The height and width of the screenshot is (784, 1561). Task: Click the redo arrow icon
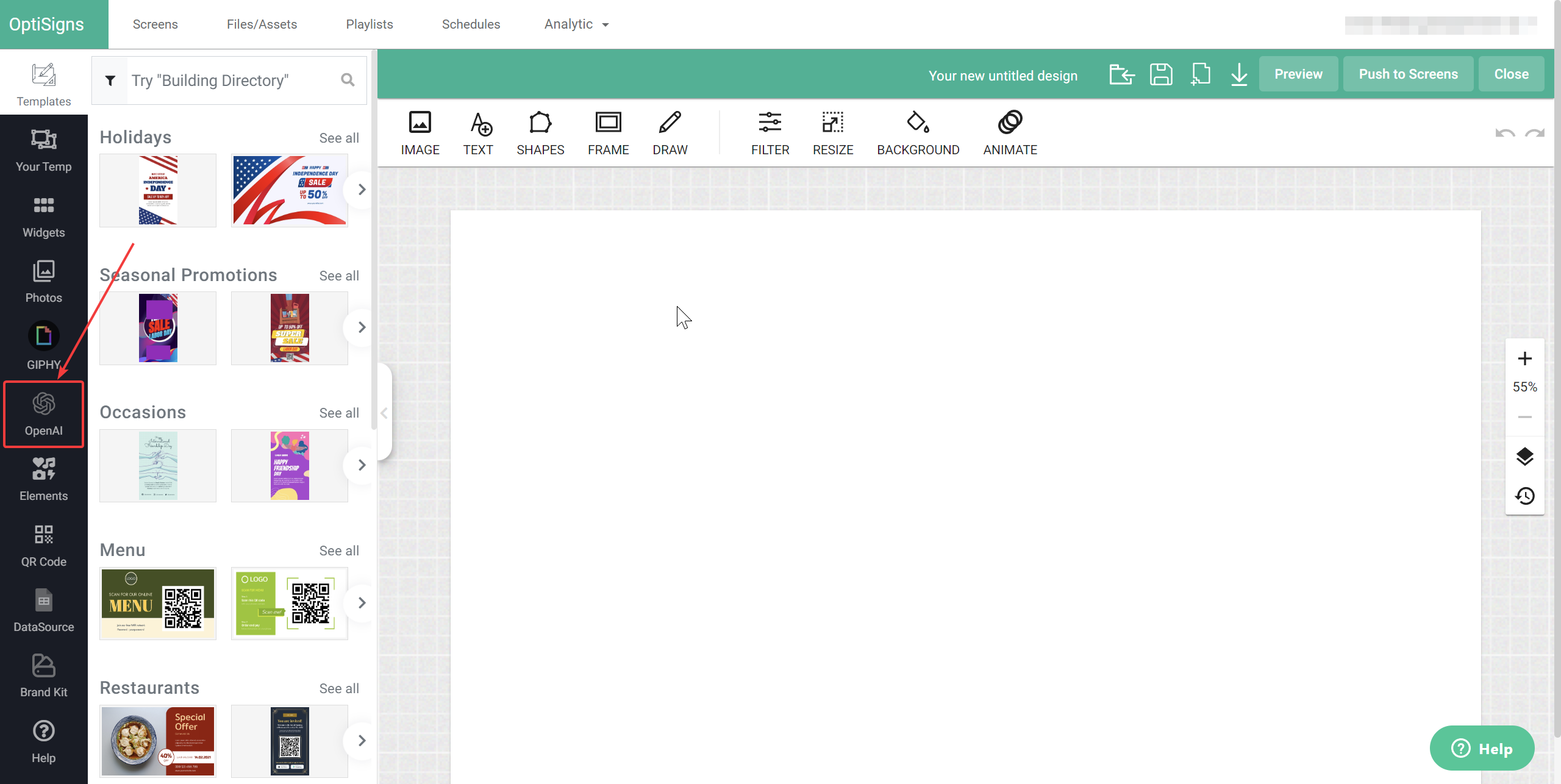pyautogui.click(x=1534, y=134)
